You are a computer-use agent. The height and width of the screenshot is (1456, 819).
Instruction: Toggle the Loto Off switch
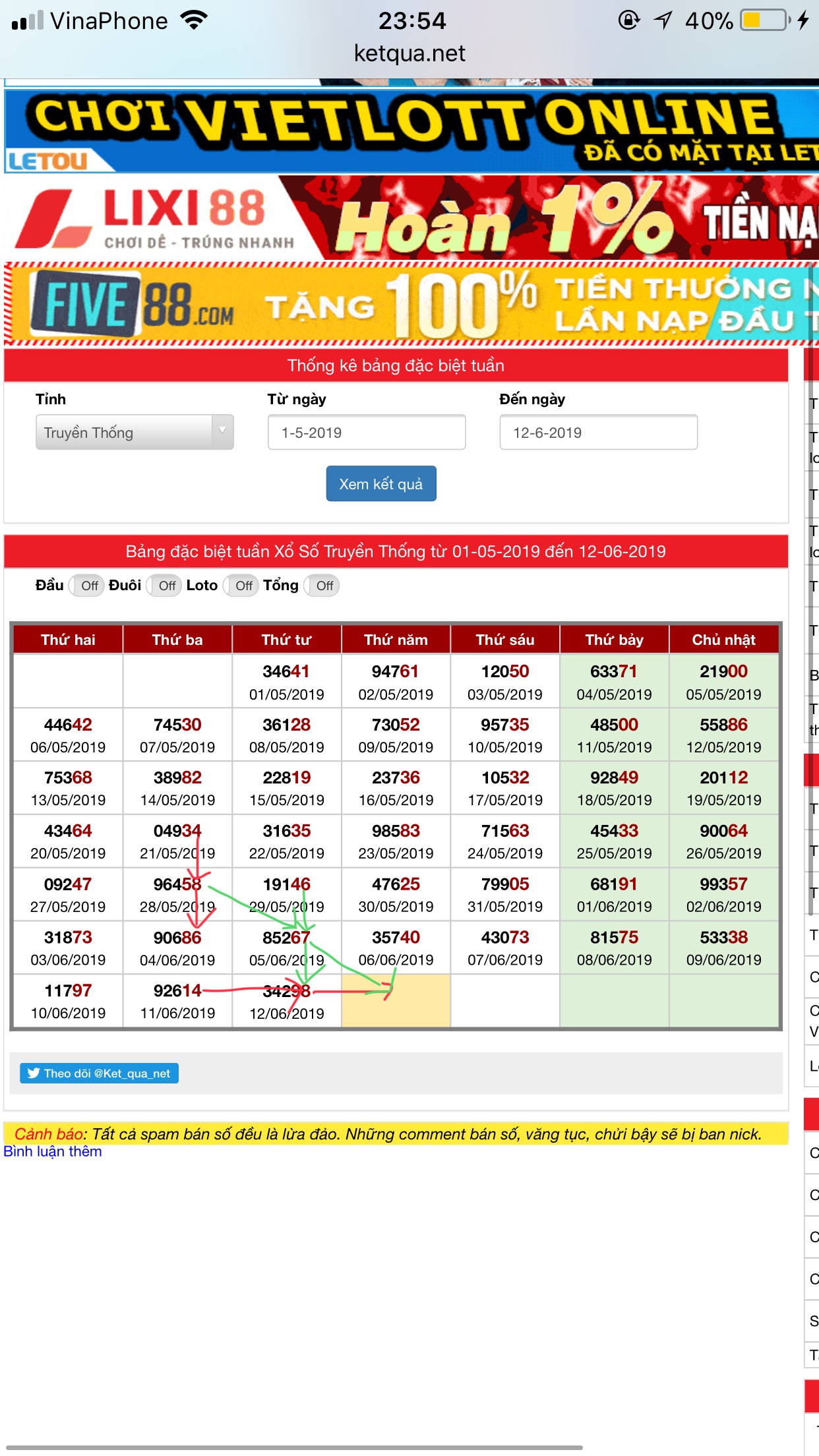coord(241,586)
